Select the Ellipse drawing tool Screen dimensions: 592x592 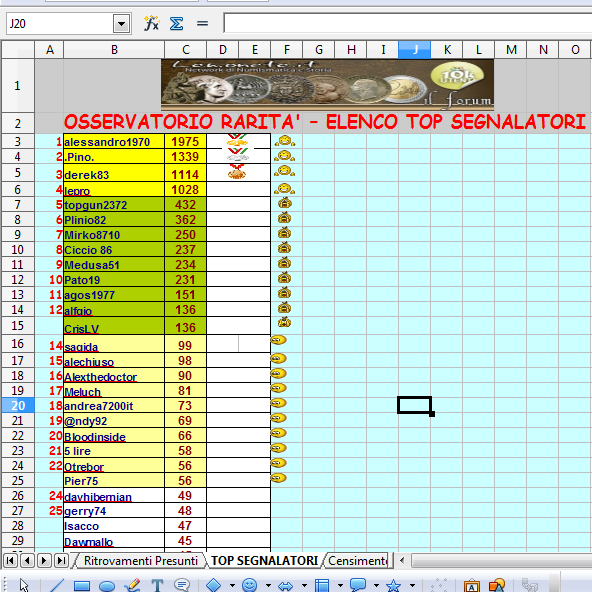(x=107, y=586)
